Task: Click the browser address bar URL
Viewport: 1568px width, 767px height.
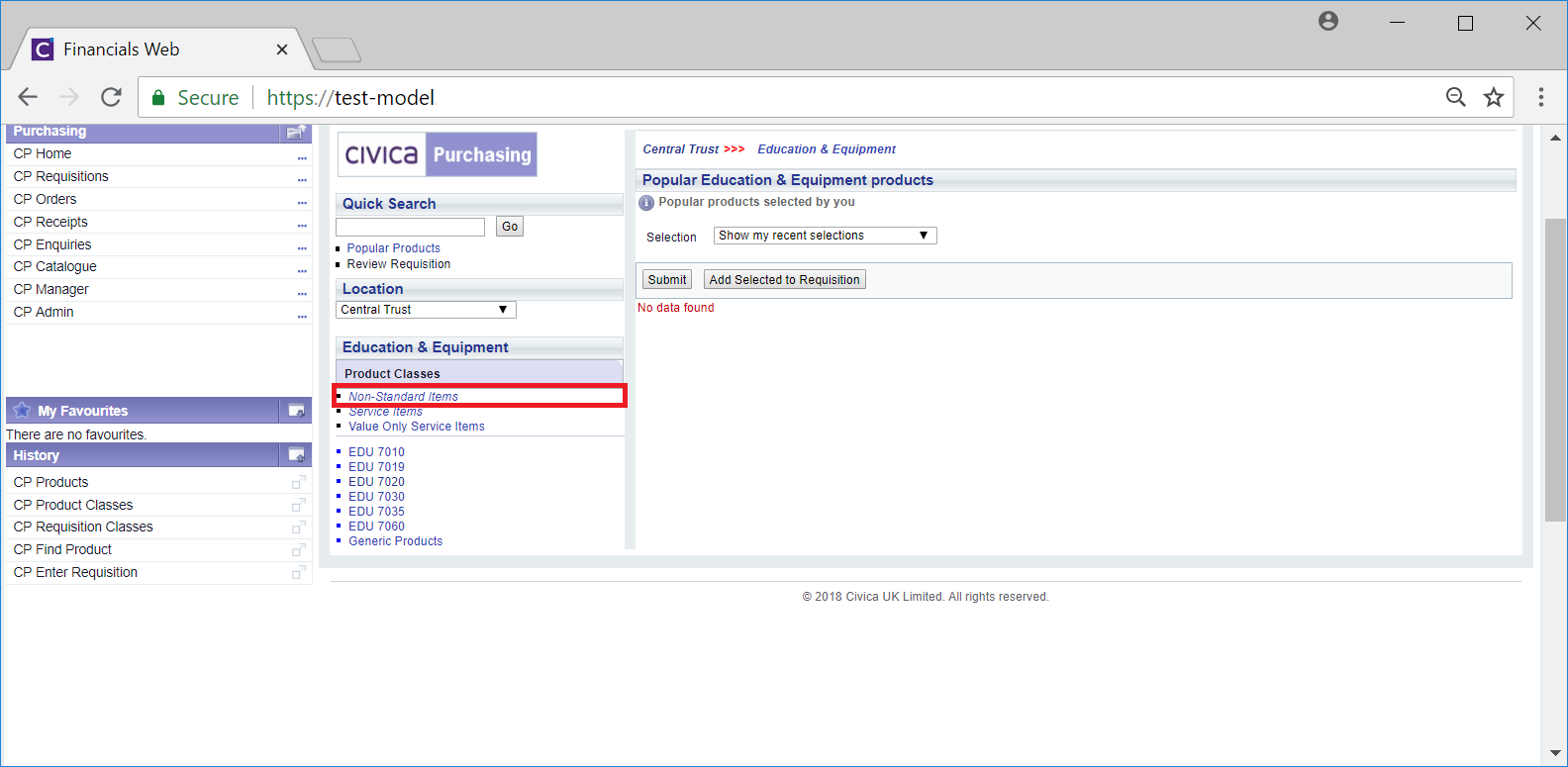Action: pos(350,97)
